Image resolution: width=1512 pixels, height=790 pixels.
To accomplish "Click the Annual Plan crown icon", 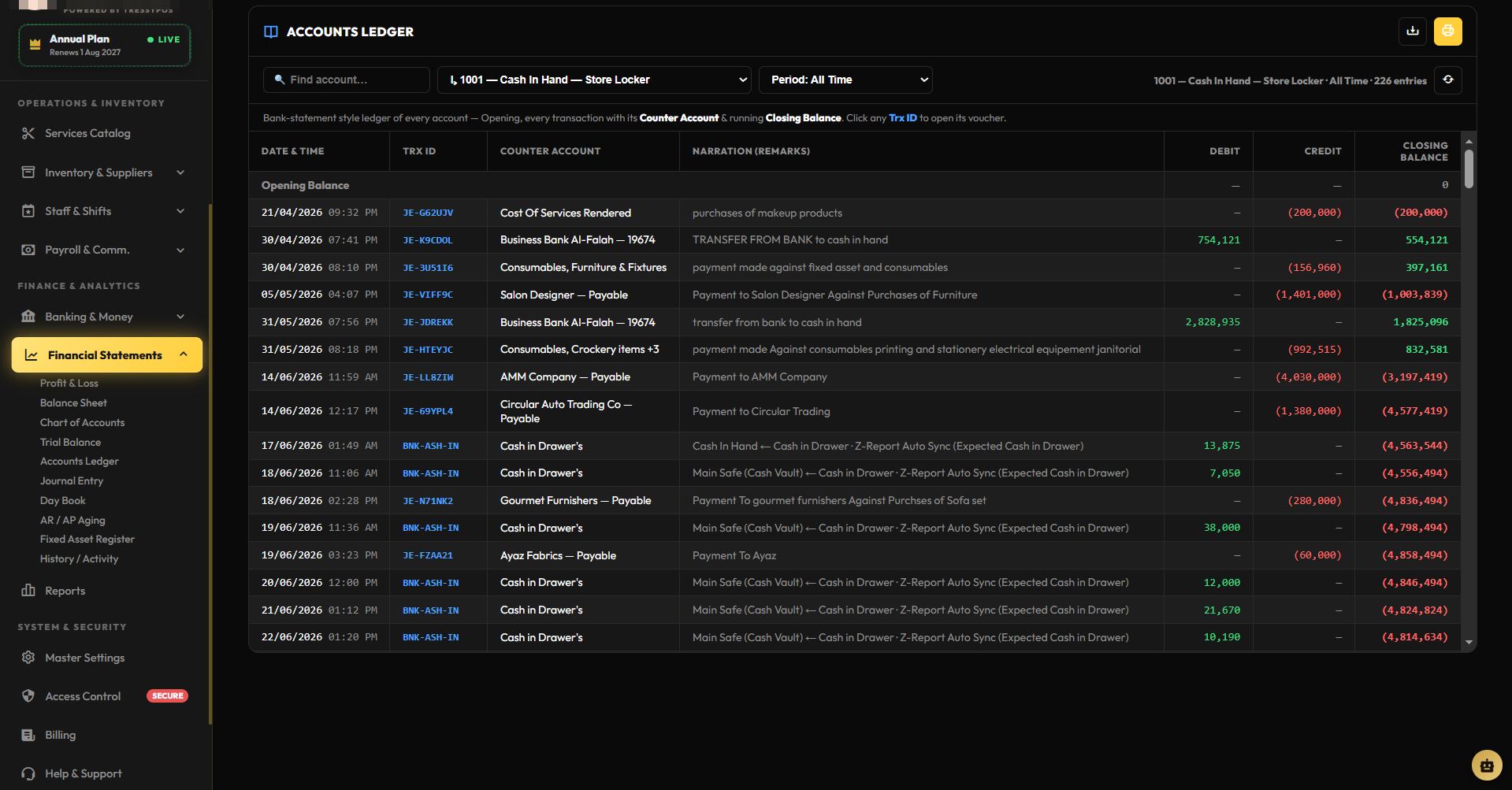I will coord(35,45).
